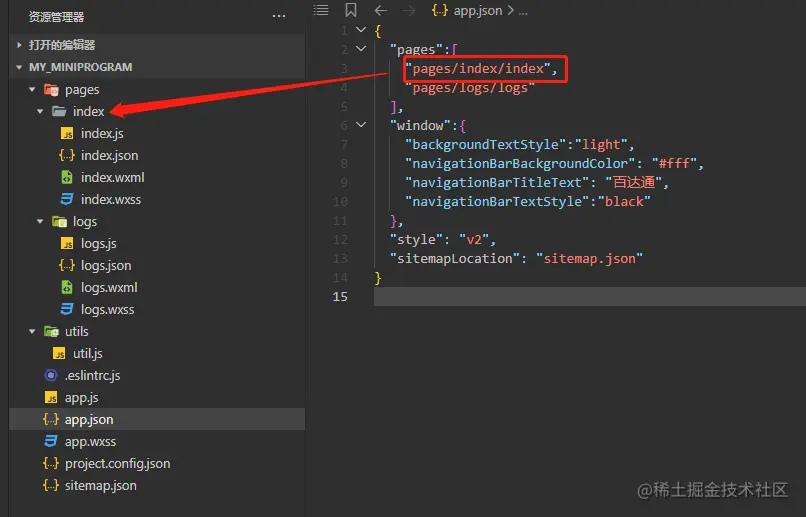The width and height of the screenshot is (806, 517).
Task: Collapse the utils folder arrow
Action: pos(32,331)
